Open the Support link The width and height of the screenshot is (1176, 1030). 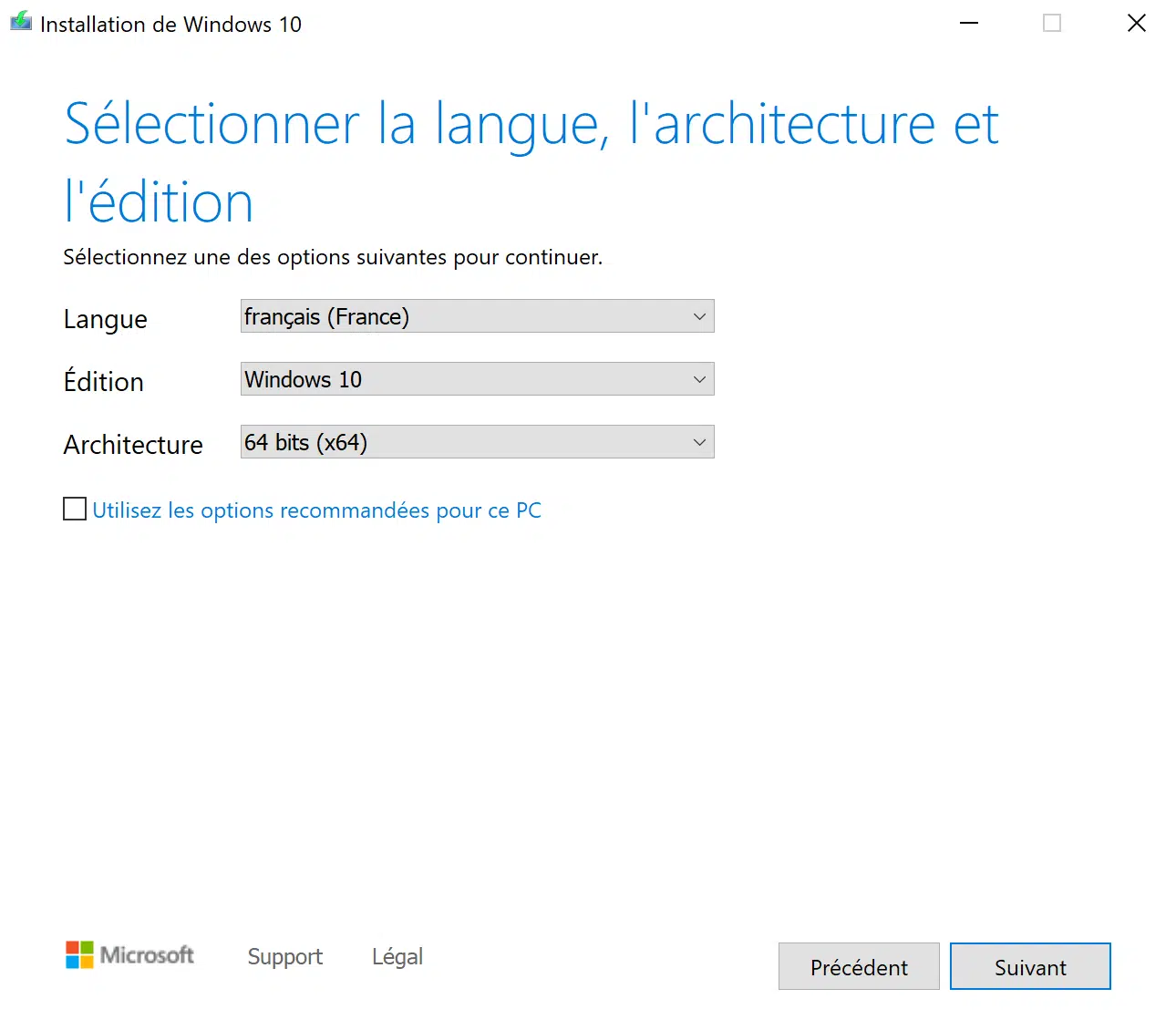[284, 956]
